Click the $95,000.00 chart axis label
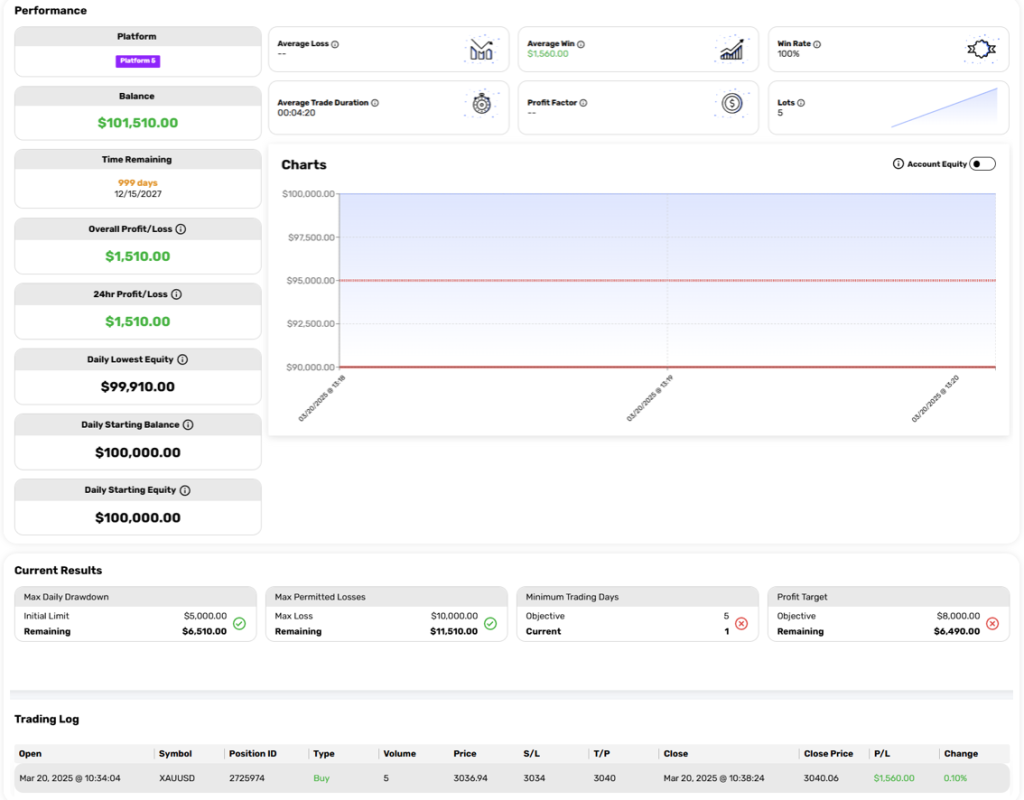The height and width of the screenshot is (800, 1024). [x=310, y=281]
